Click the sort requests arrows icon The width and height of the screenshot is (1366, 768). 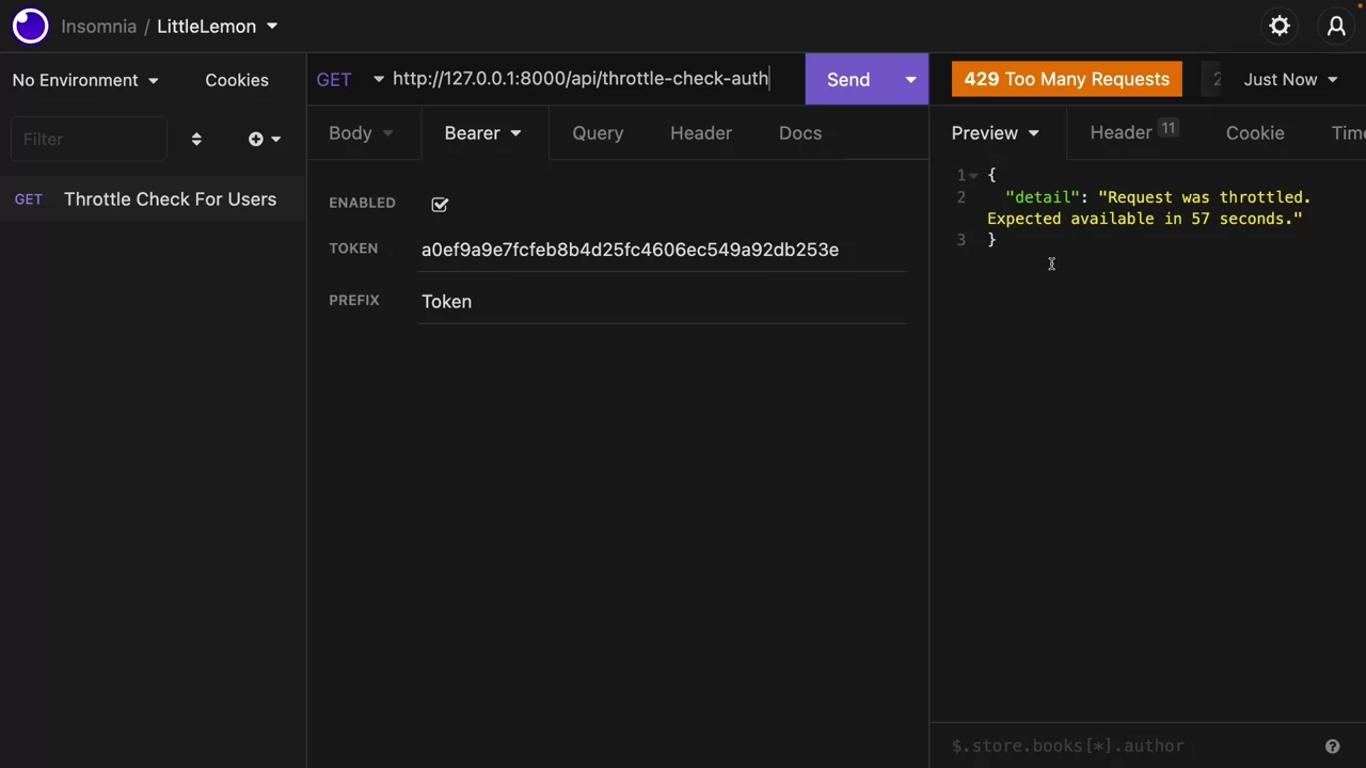tap(196, 139)
